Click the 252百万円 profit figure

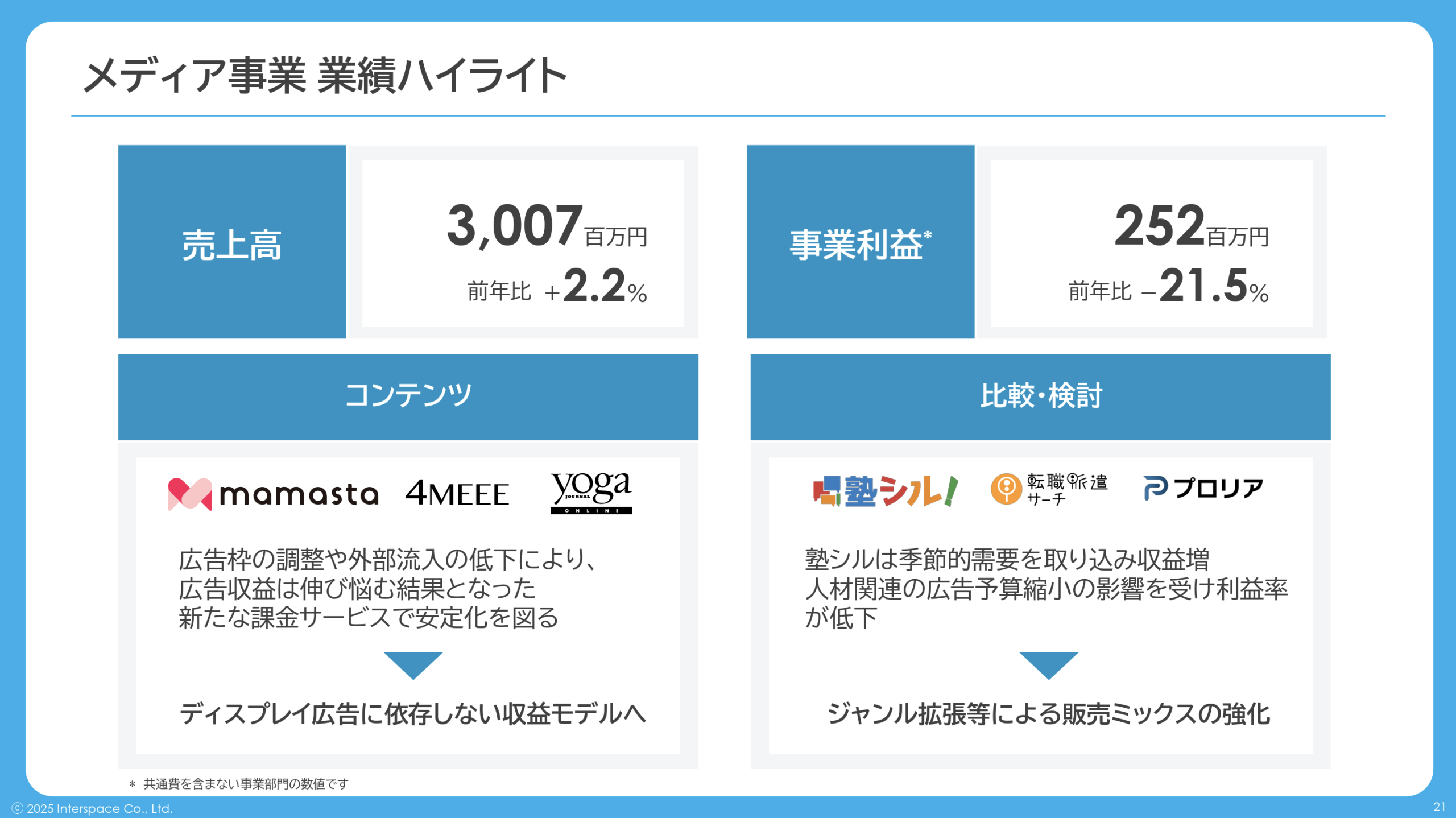point(1192,227)
